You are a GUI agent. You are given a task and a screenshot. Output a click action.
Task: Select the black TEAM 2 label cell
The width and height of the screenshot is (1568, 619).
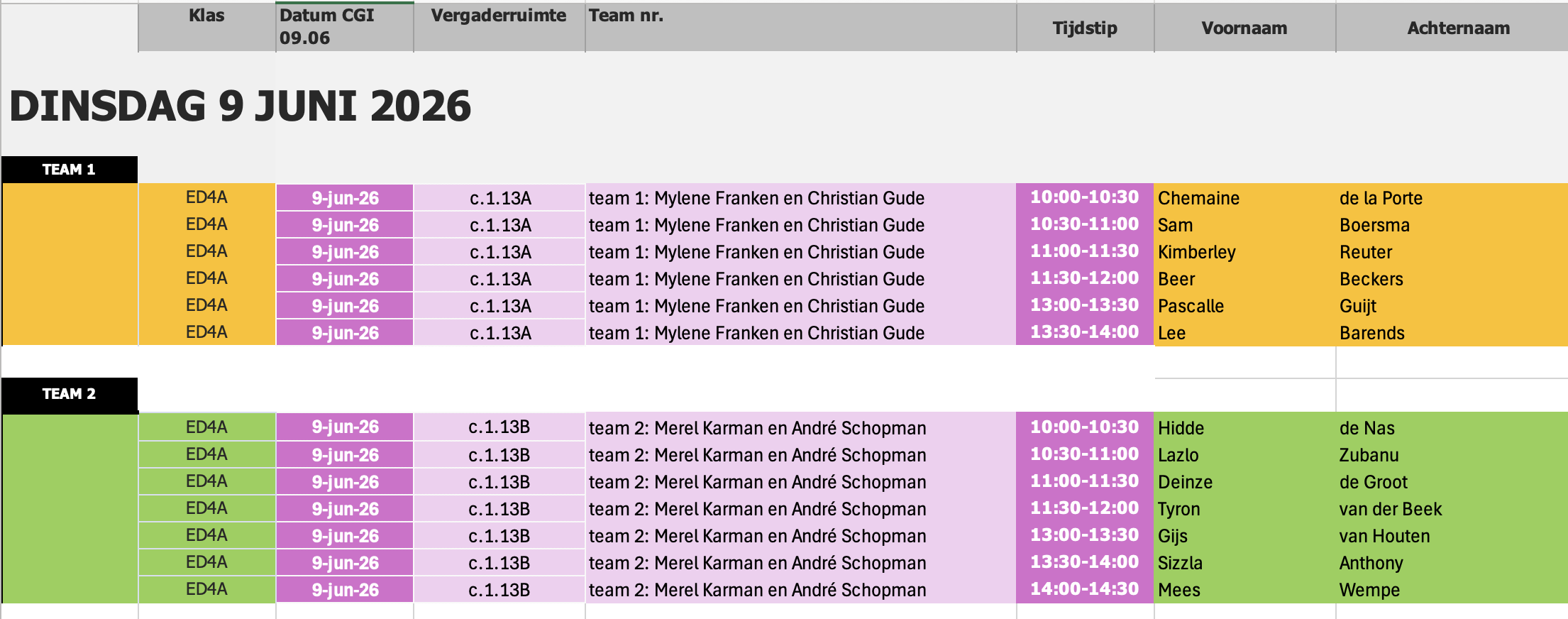70,394
